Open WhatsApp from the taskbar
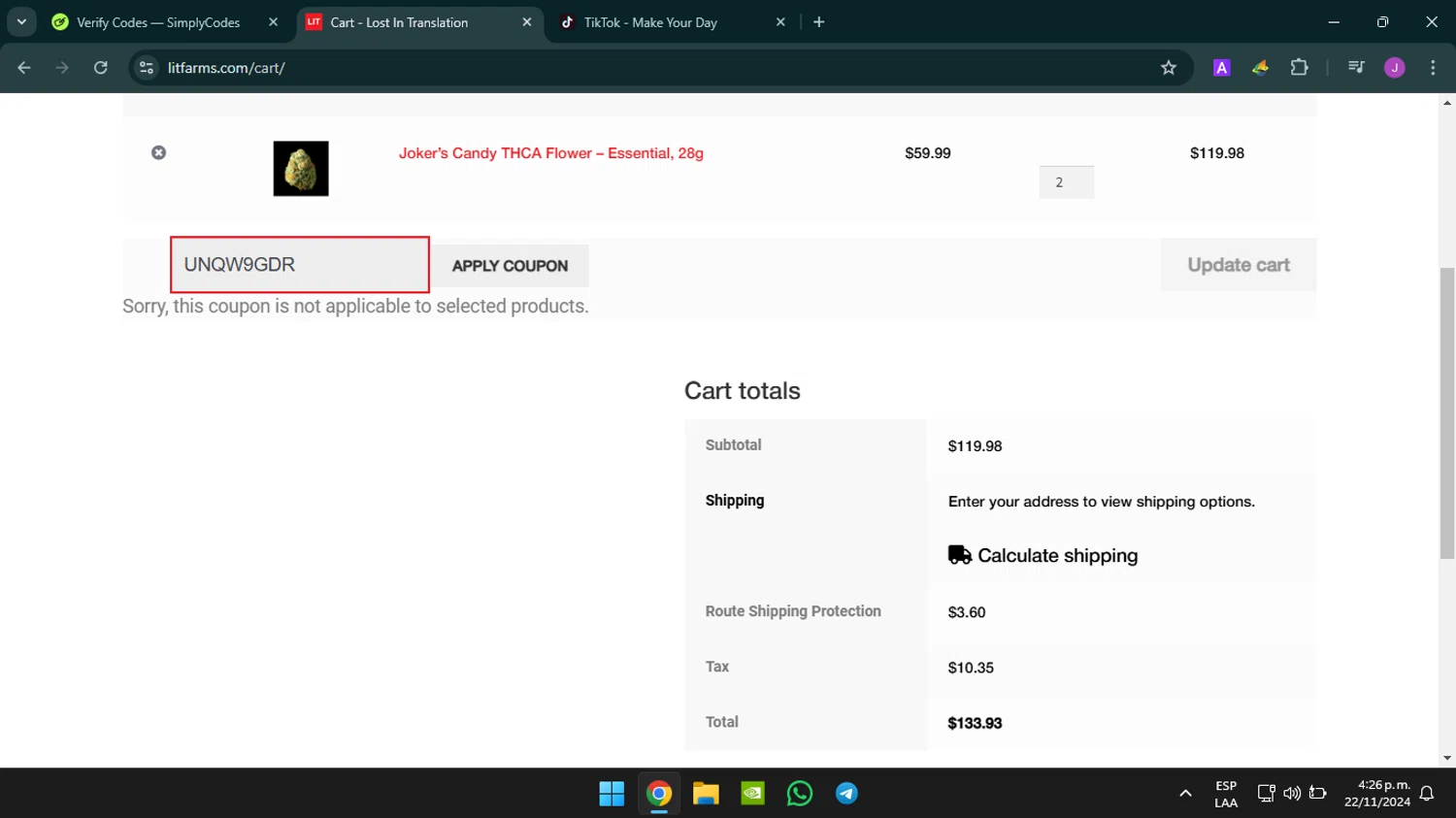 800,794
